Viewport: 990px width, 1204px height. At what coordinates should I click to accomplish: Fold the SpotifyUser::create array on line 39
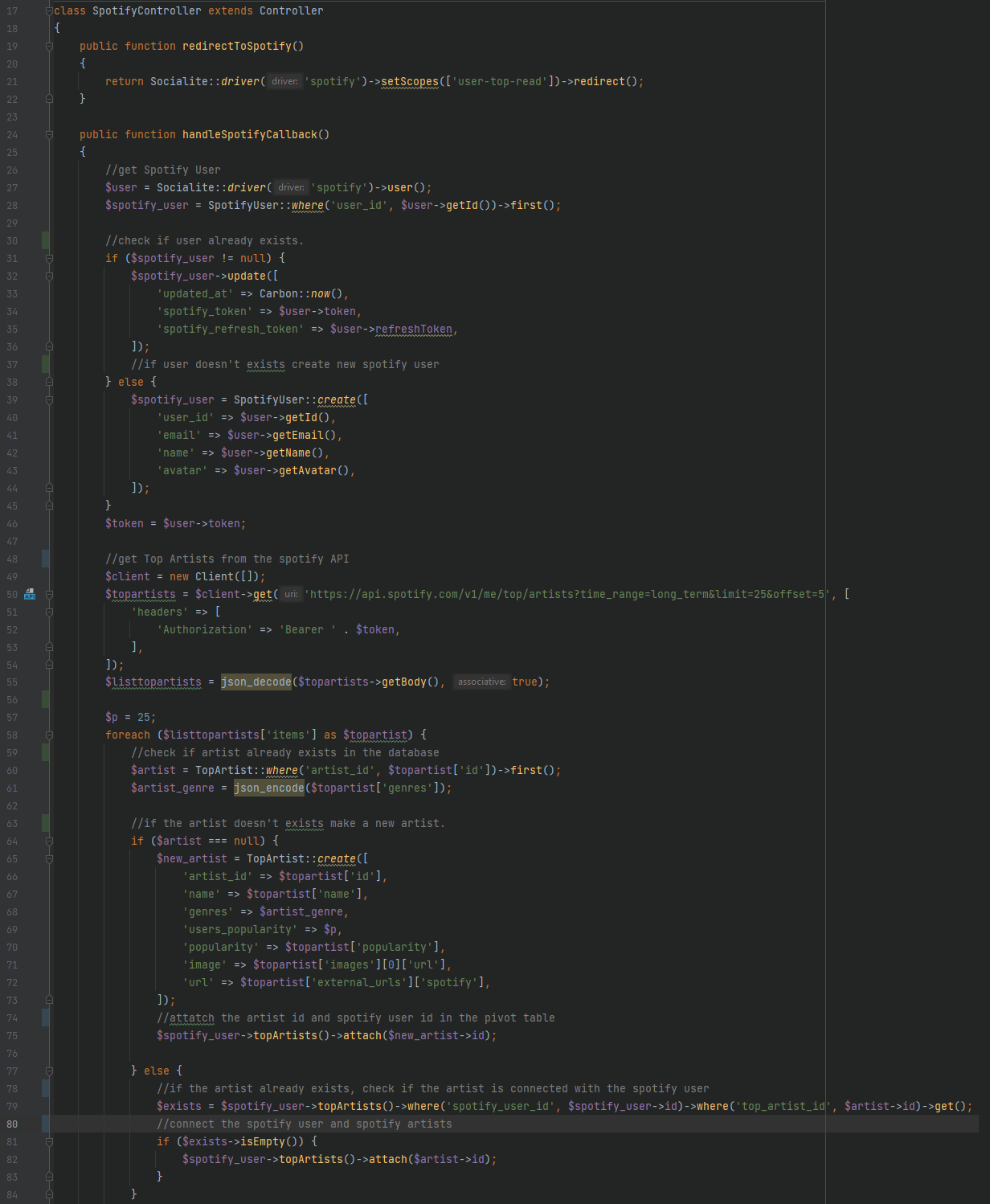pyautogui.click(x=49, y=400)
